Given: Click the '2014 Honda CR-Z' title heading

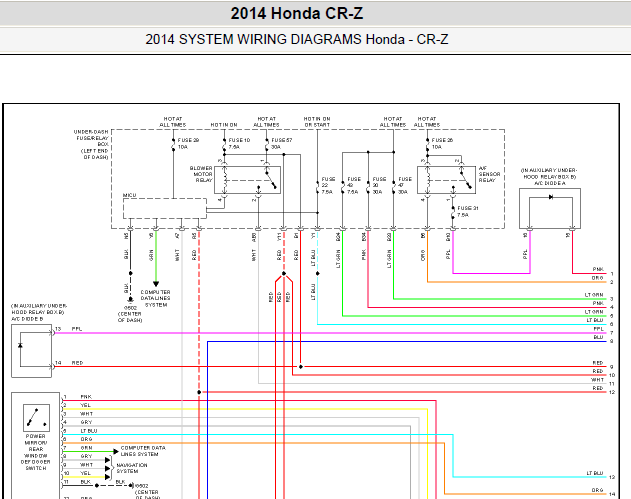Looking at the screenshot, I should point(297,13).
